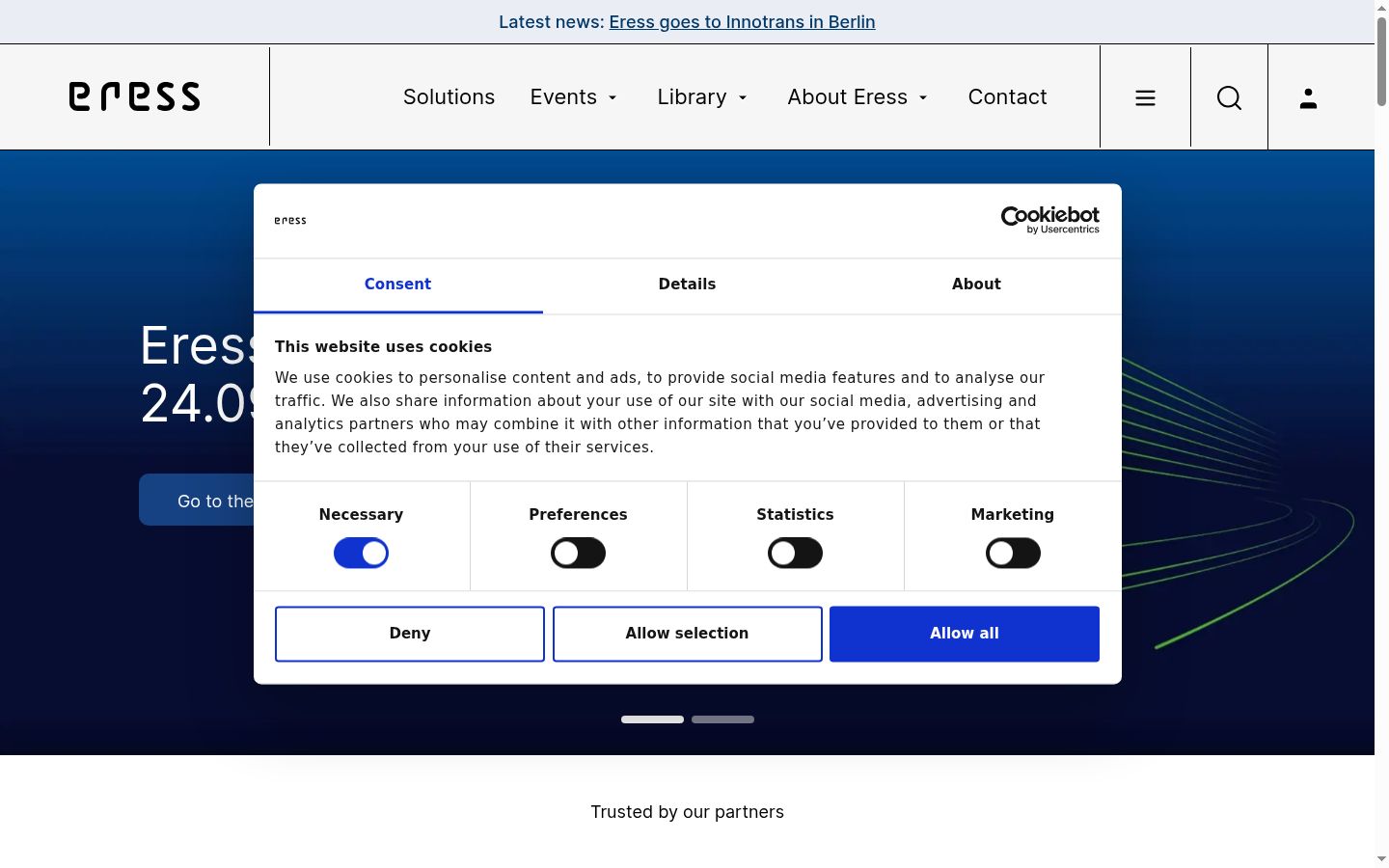Screen dimensions: 1389x868
Task: Select the Consent tab
Action: 397,285
